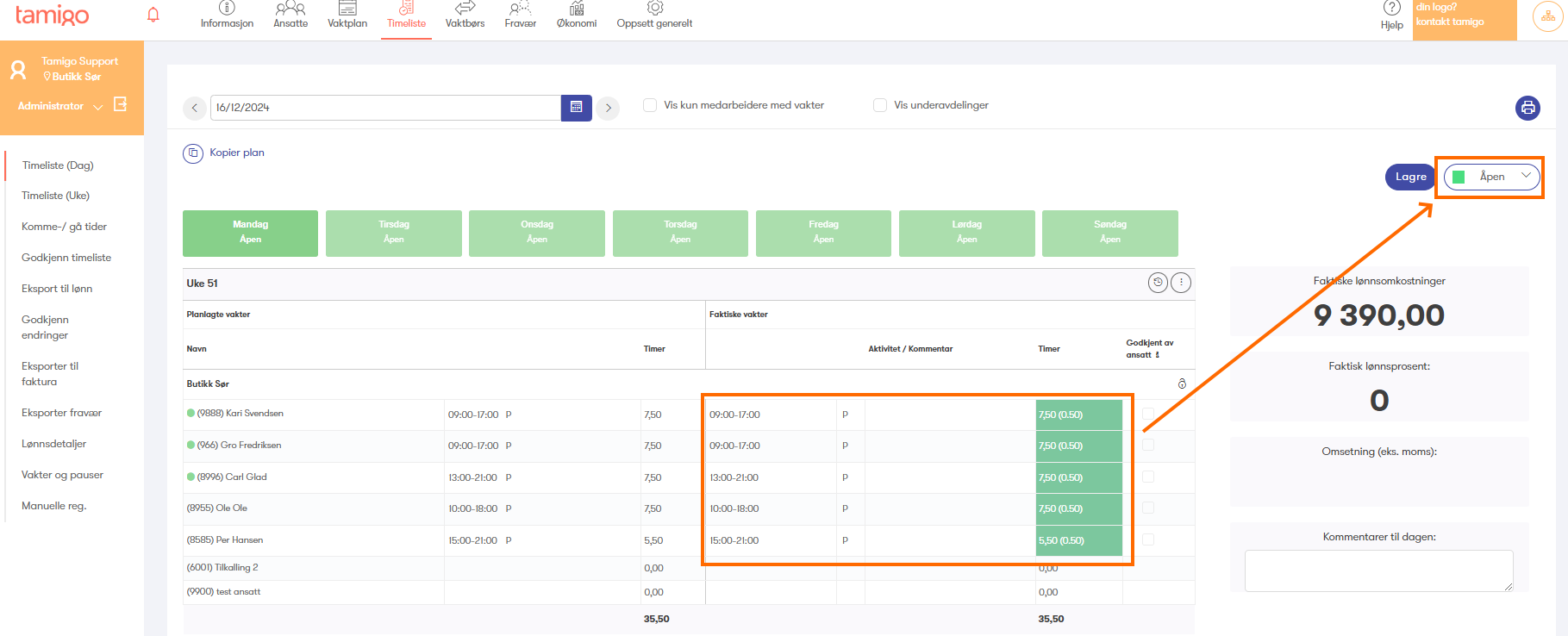Image resolution: width=1568 pixels, height=636 pixels.
Task: Open Oppsett generelt settings
Action: (654, 16)
